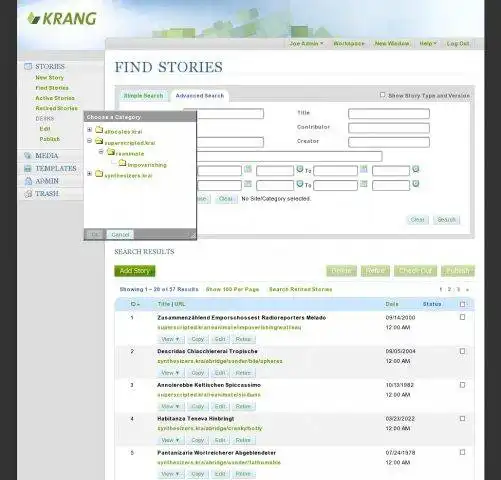
Task: Click the Title input field
Action: coord(389,114)
